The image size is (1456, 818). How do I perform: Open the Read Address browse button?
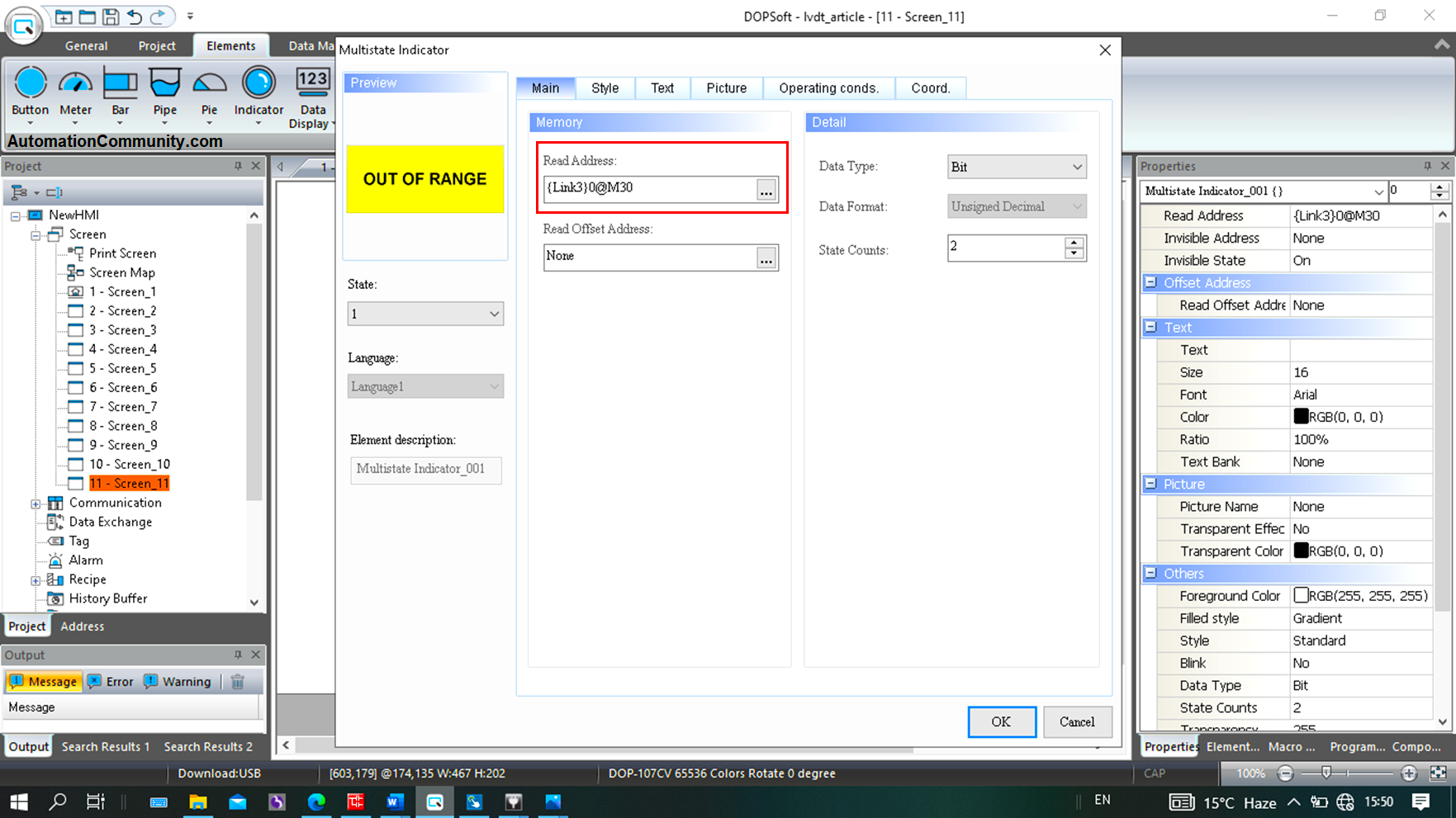pos(766,189)
